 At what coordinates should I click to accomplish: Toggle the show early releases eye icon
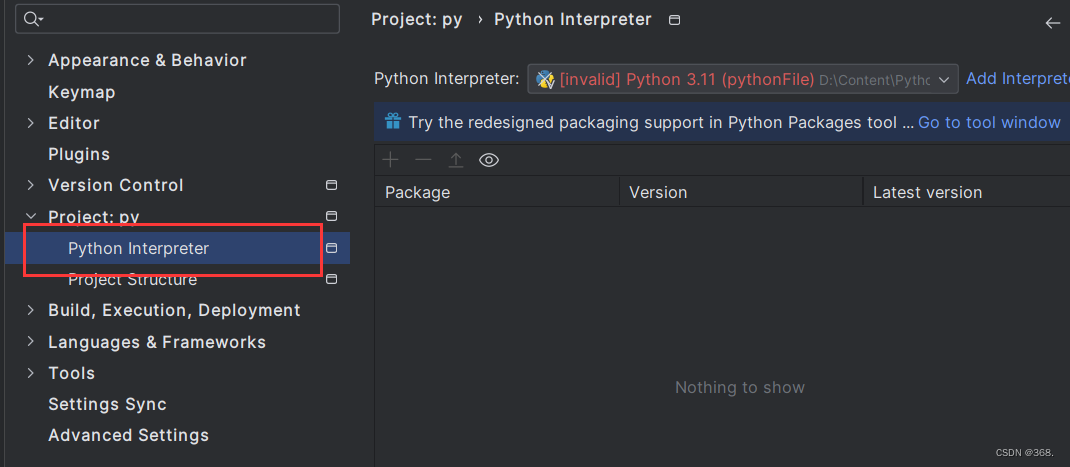click(488, 160)
